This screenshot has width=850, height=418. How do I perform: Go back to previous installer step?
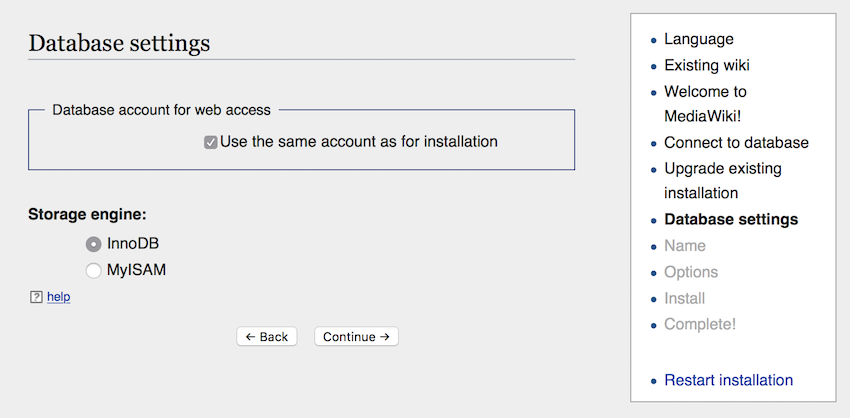[267, 337]
